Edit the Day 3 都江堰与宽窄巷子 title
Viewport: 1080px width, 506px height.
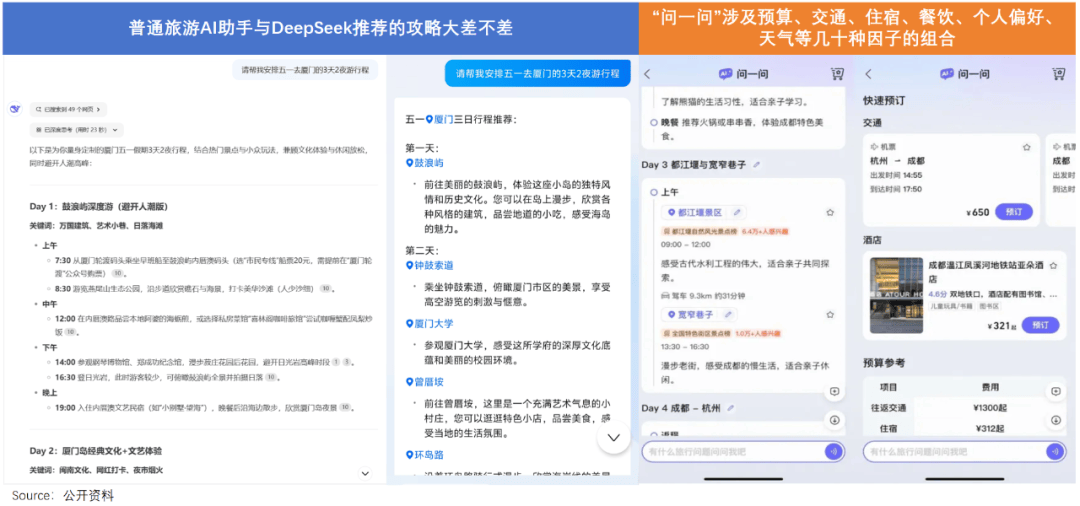click(x=757, y=165)
